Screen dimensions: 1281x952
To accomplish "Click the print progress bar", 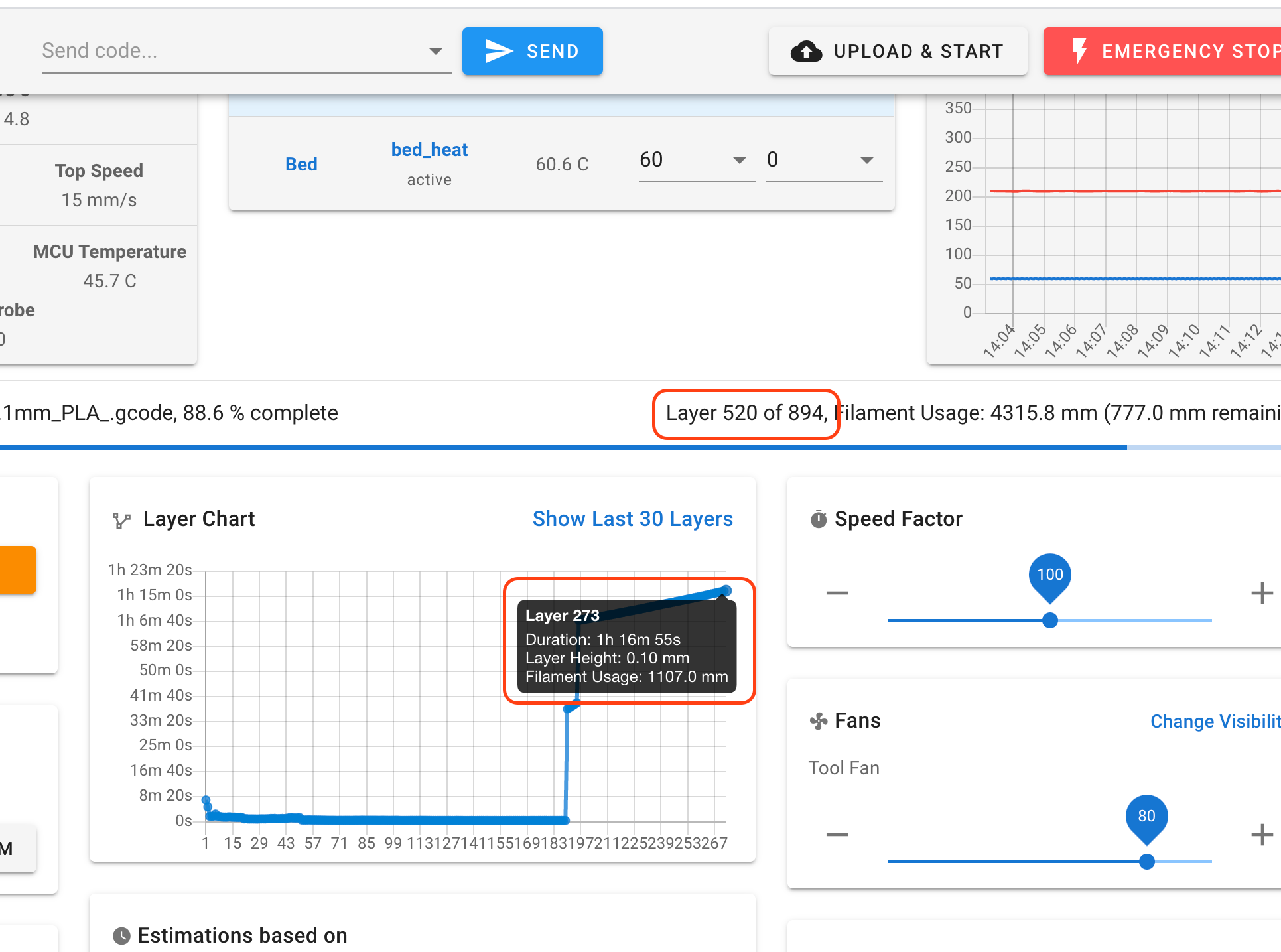I will (640, 448).
